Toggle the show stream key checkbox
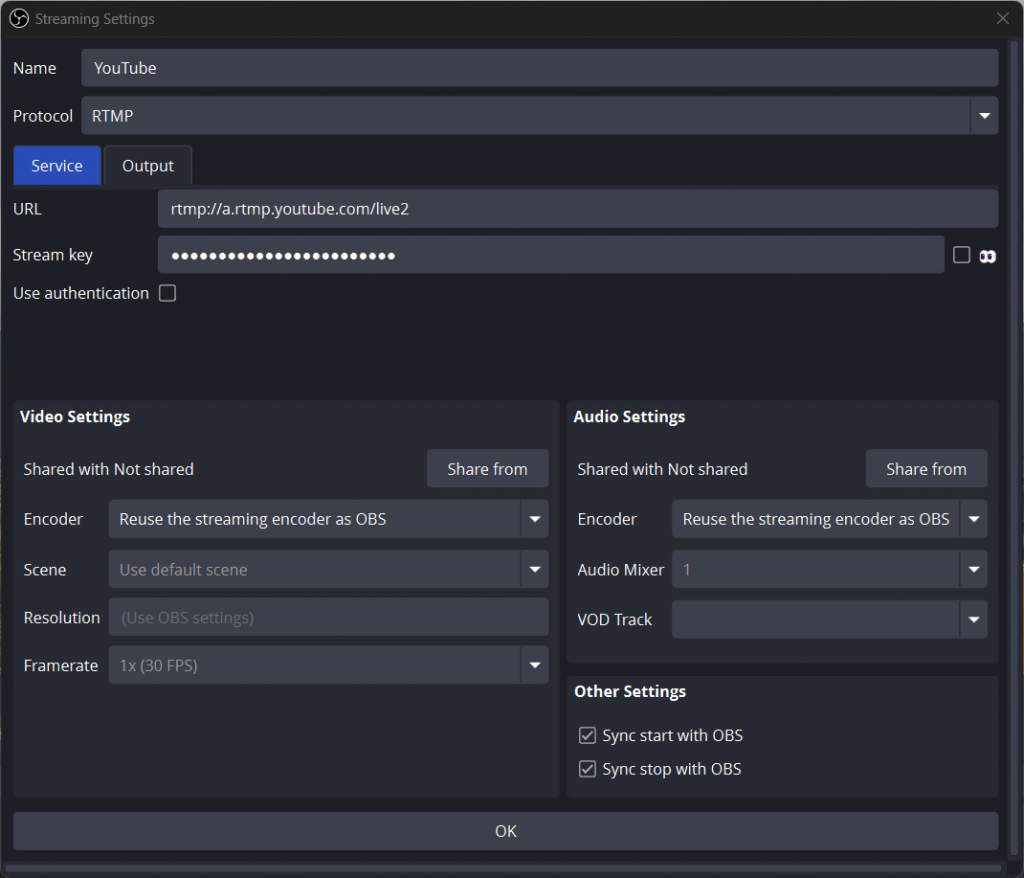 961,255
